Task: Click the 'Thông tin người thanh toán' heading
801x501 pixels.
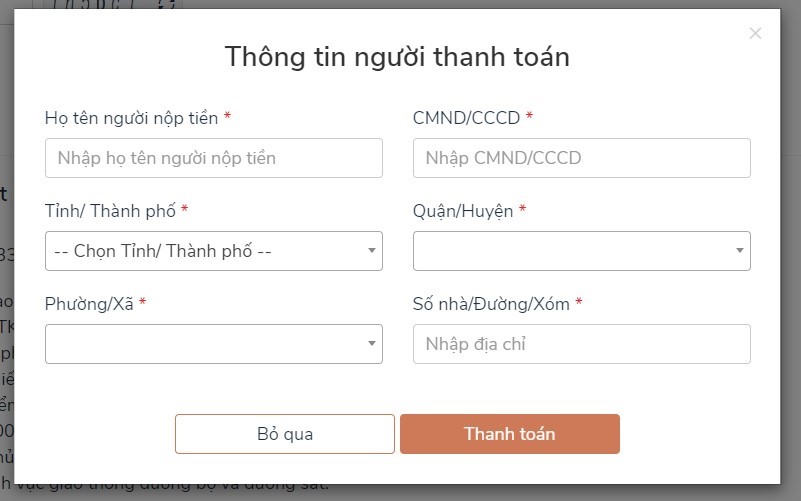Action: 397,56
